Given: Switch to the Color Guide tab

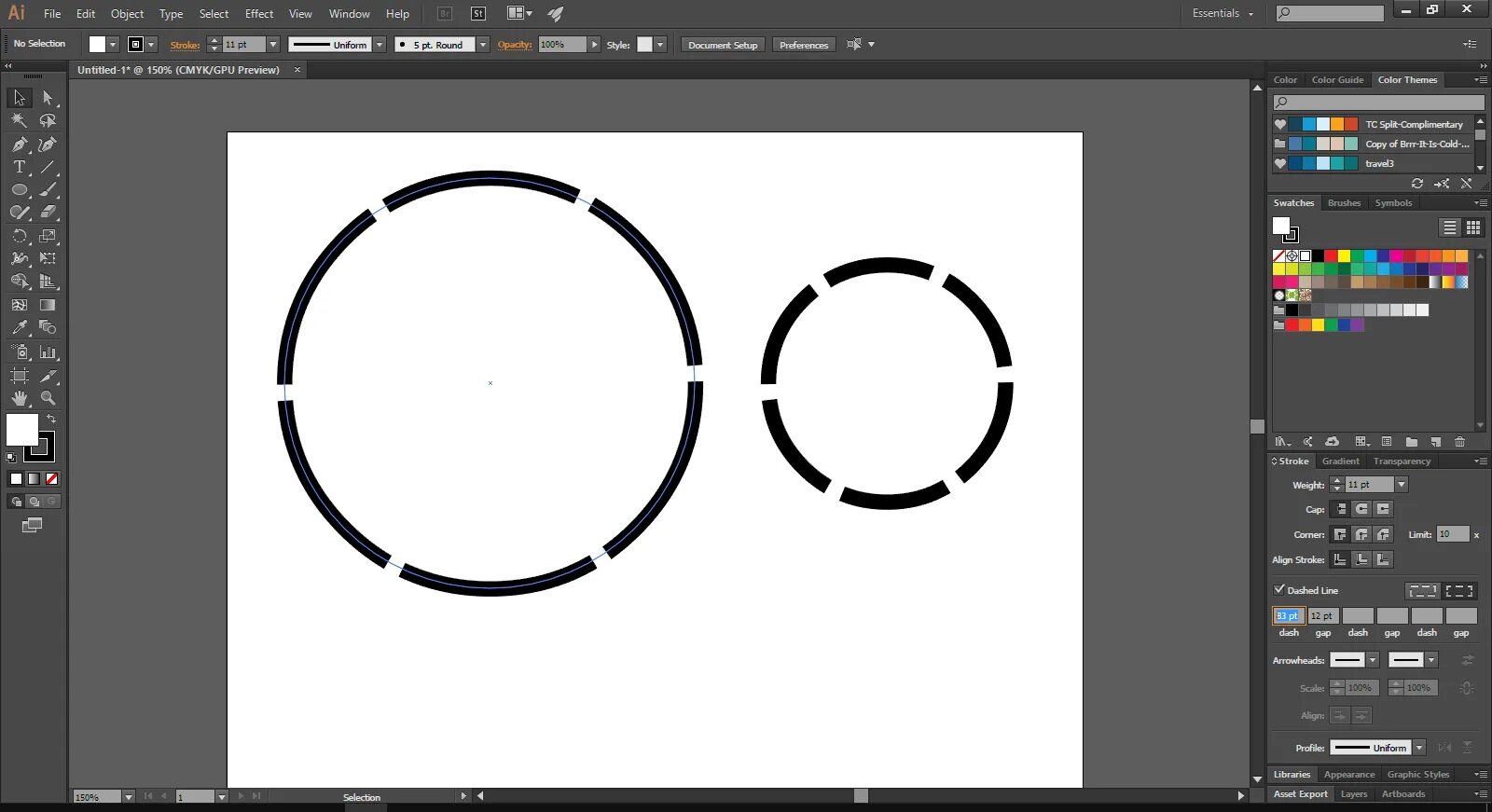Looking at the screenshot, I should (x=1337, y=80).
